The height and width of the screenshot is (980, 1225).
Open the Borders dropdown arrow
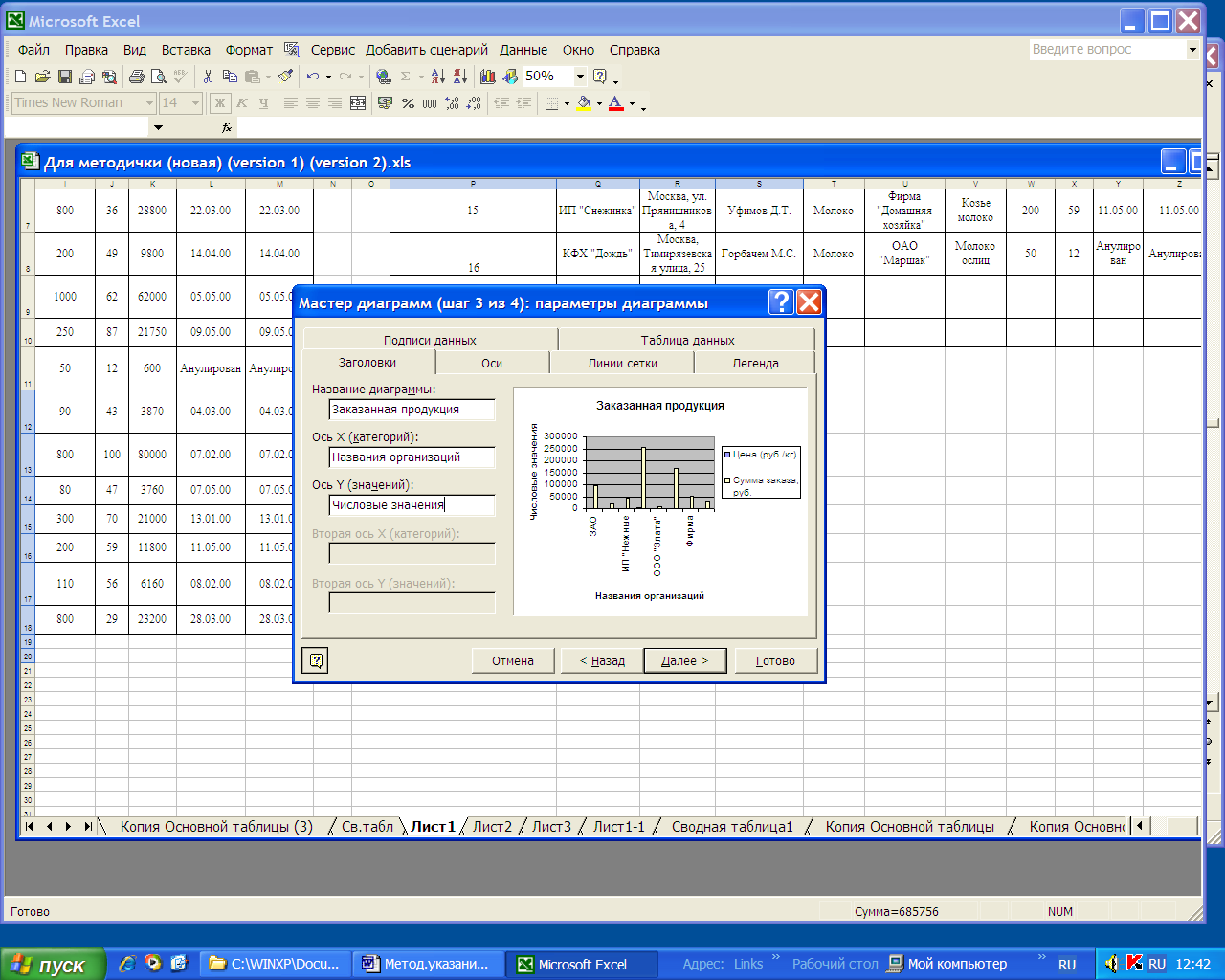click(567, 103)
